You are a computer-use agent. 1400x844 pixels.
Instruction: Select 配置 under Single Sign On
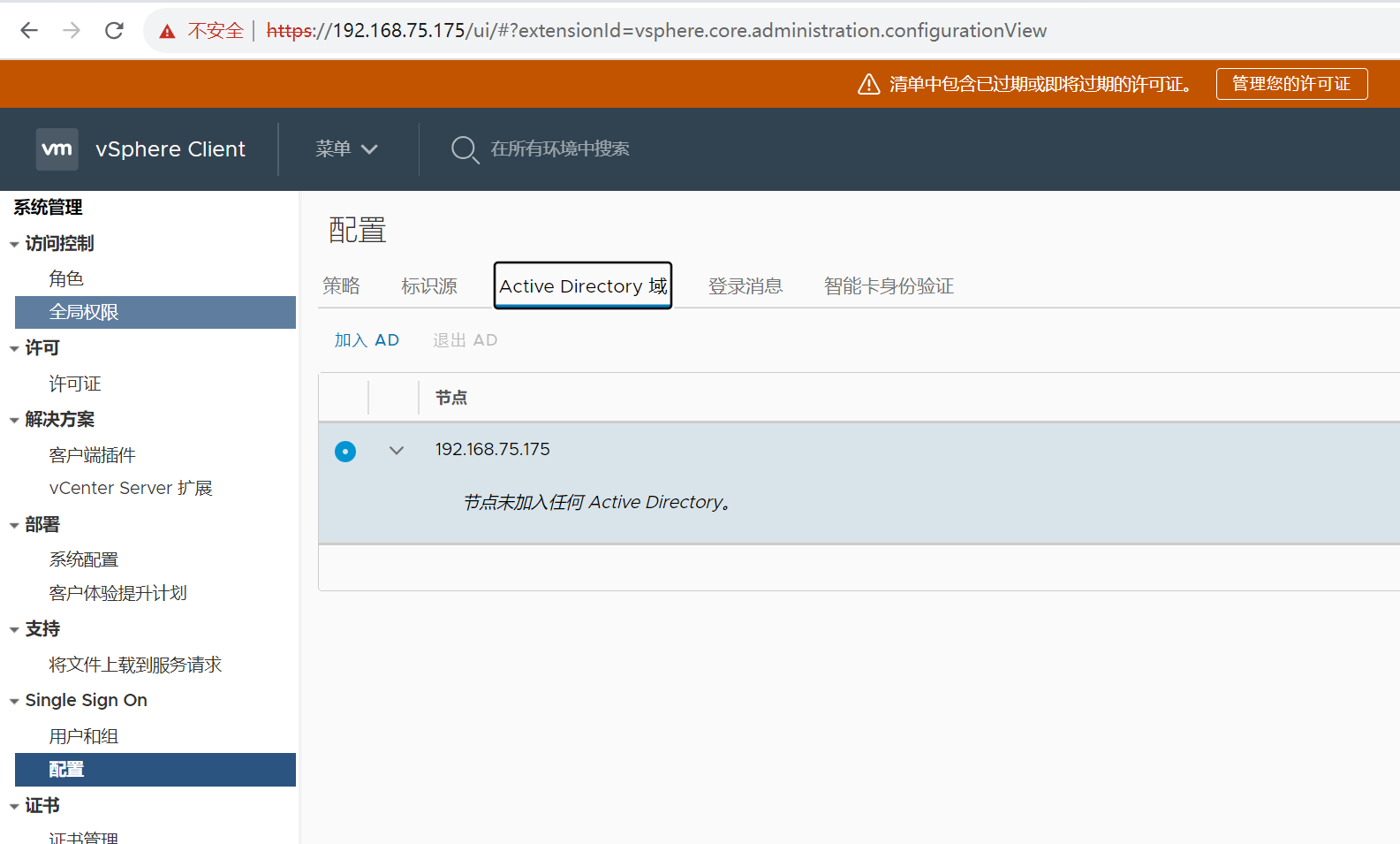pos(155,770)
